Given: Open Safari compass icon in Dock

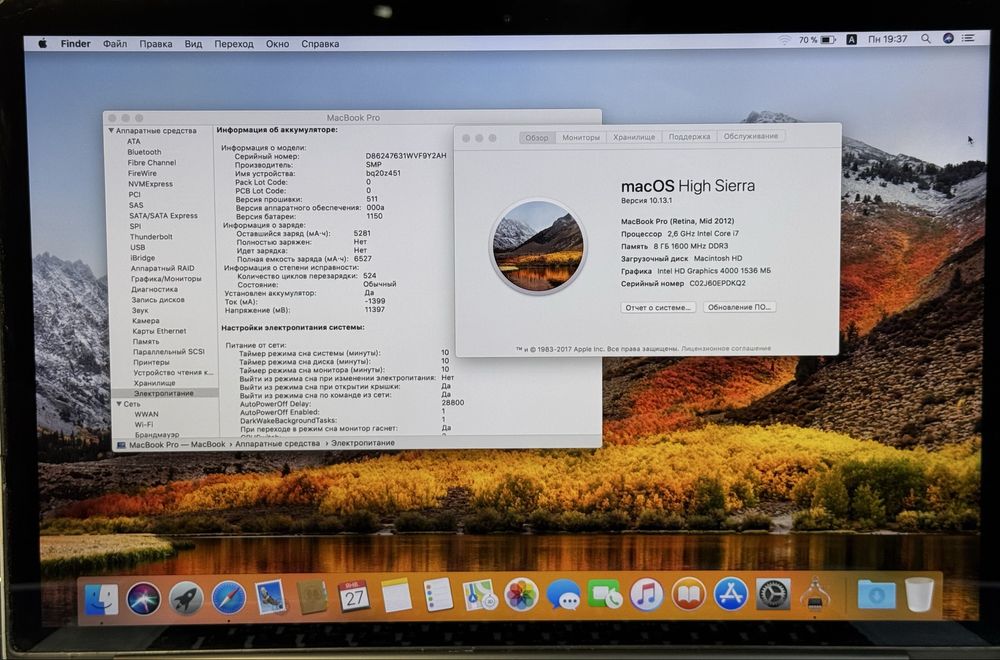Looking at the screenshot, I should 228,598.
